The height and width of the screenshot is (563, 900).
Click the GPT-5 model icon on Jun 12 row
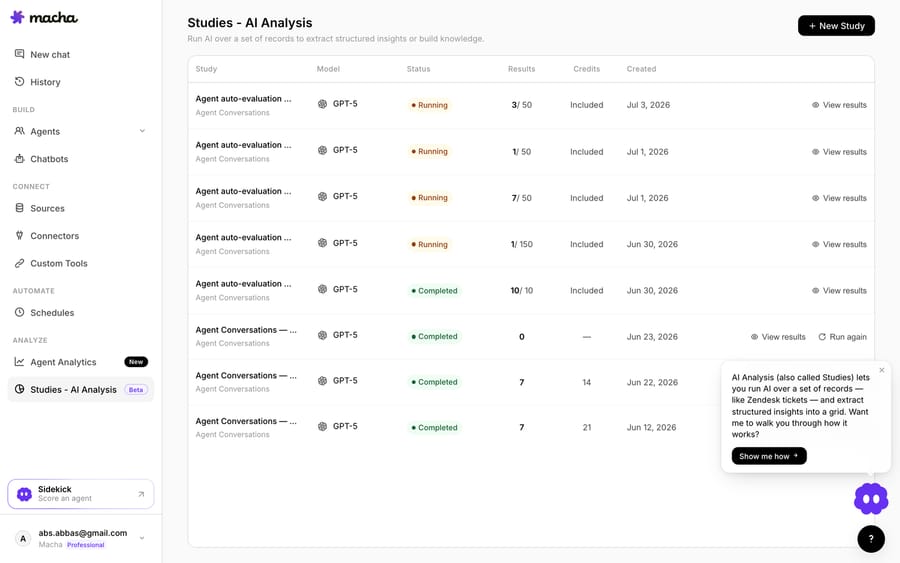click(x=323, y=426)
